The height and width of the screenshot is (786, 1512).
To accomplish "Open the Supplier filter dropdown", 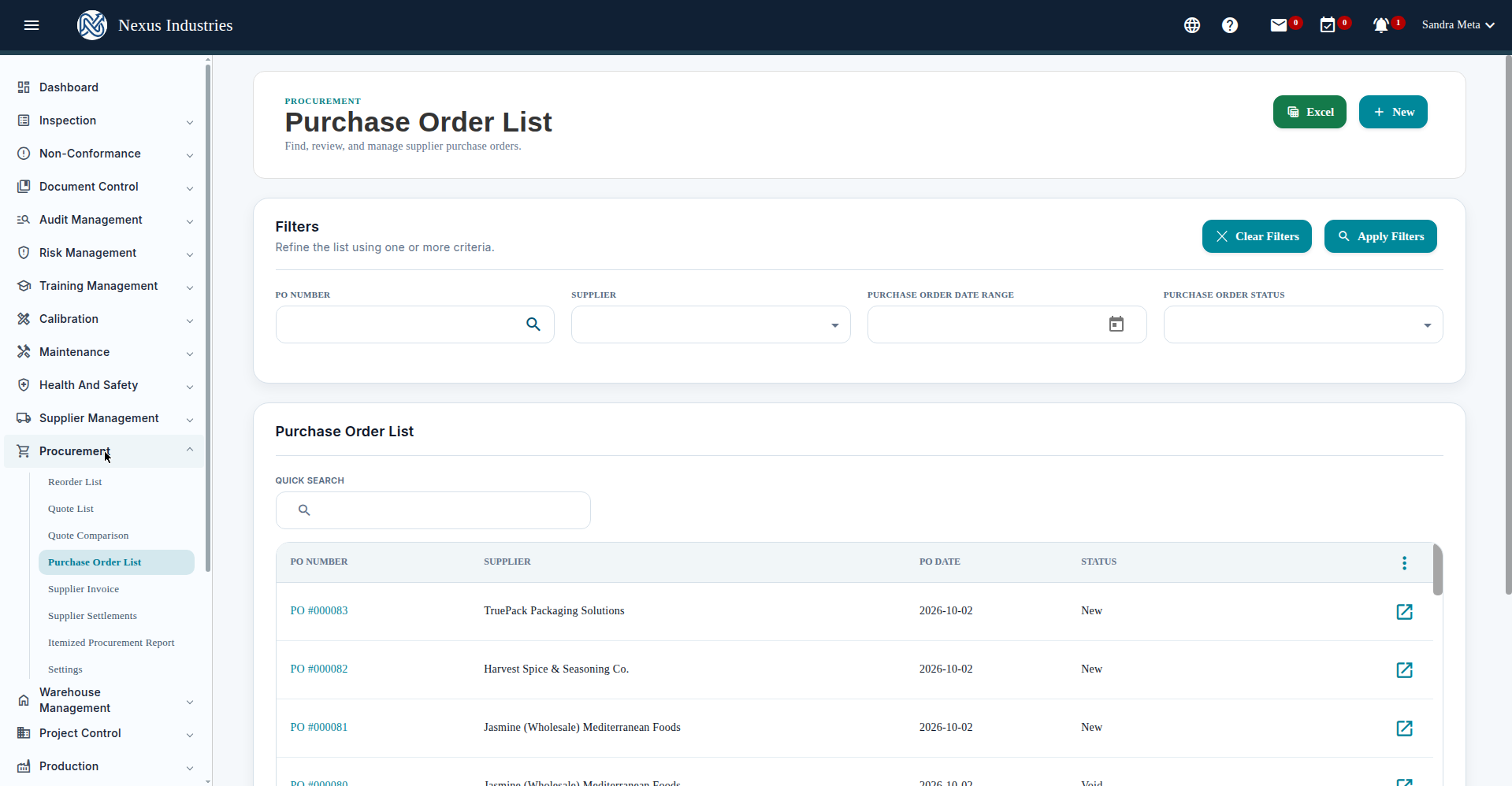I will pyautogui.click(x=711, y=324).
